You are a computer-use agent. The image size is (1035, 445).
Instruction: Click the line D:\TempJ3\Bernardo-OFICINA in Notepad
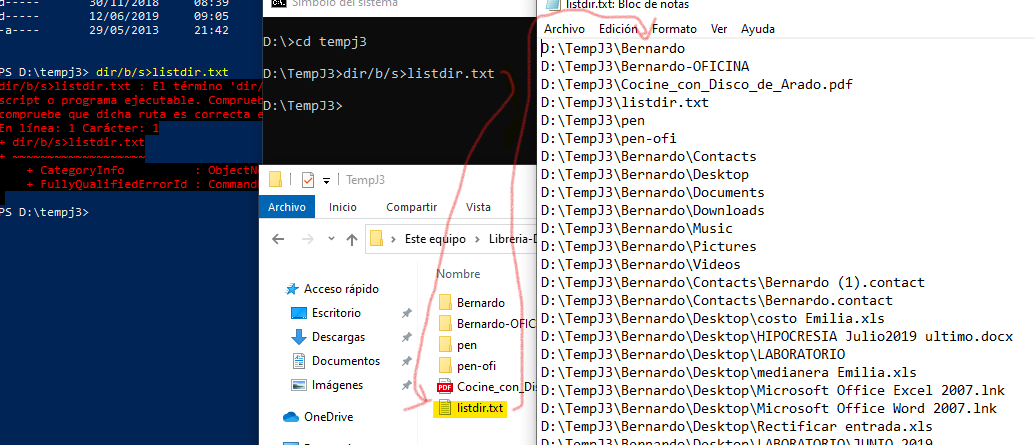coord(645,67)
